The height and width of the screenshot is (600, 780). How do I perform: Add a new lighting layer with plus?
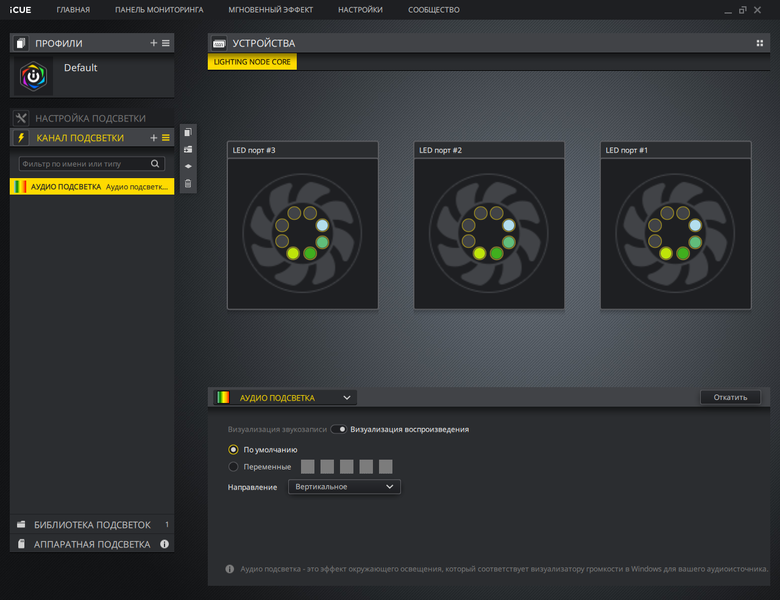[154, 138]
